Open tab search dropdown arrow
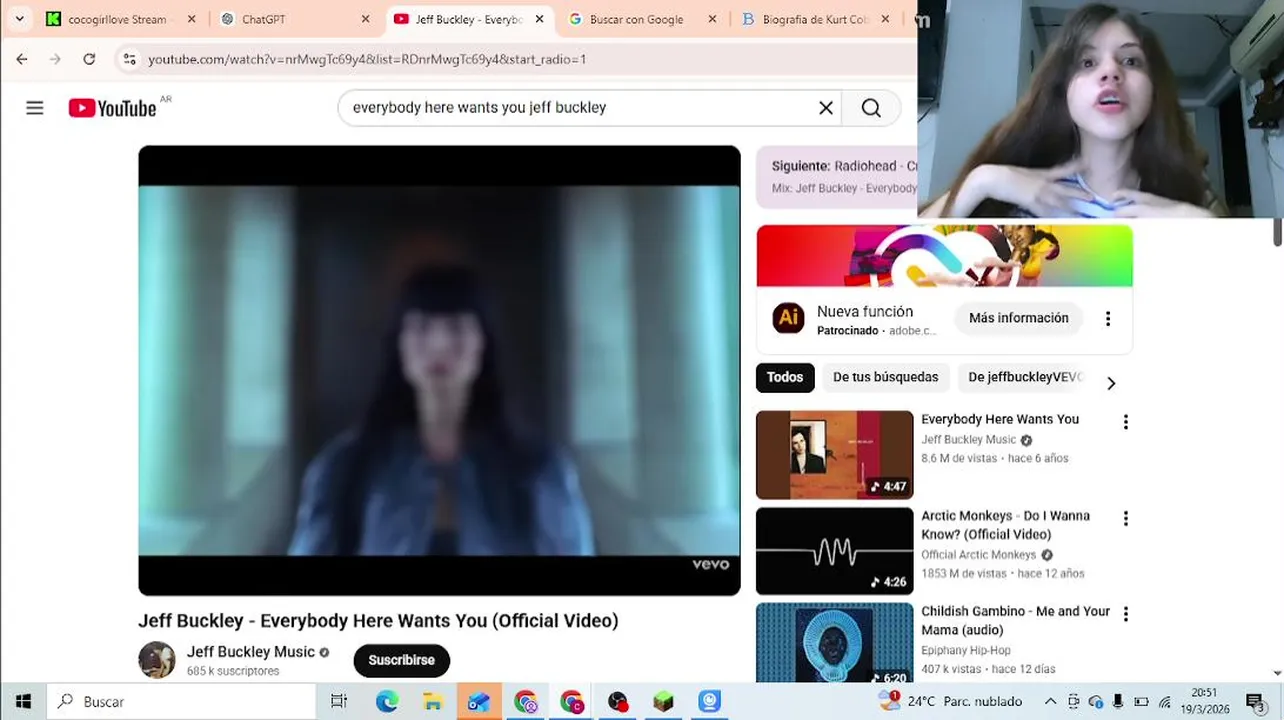1284x720 pixels. point(19,19)
